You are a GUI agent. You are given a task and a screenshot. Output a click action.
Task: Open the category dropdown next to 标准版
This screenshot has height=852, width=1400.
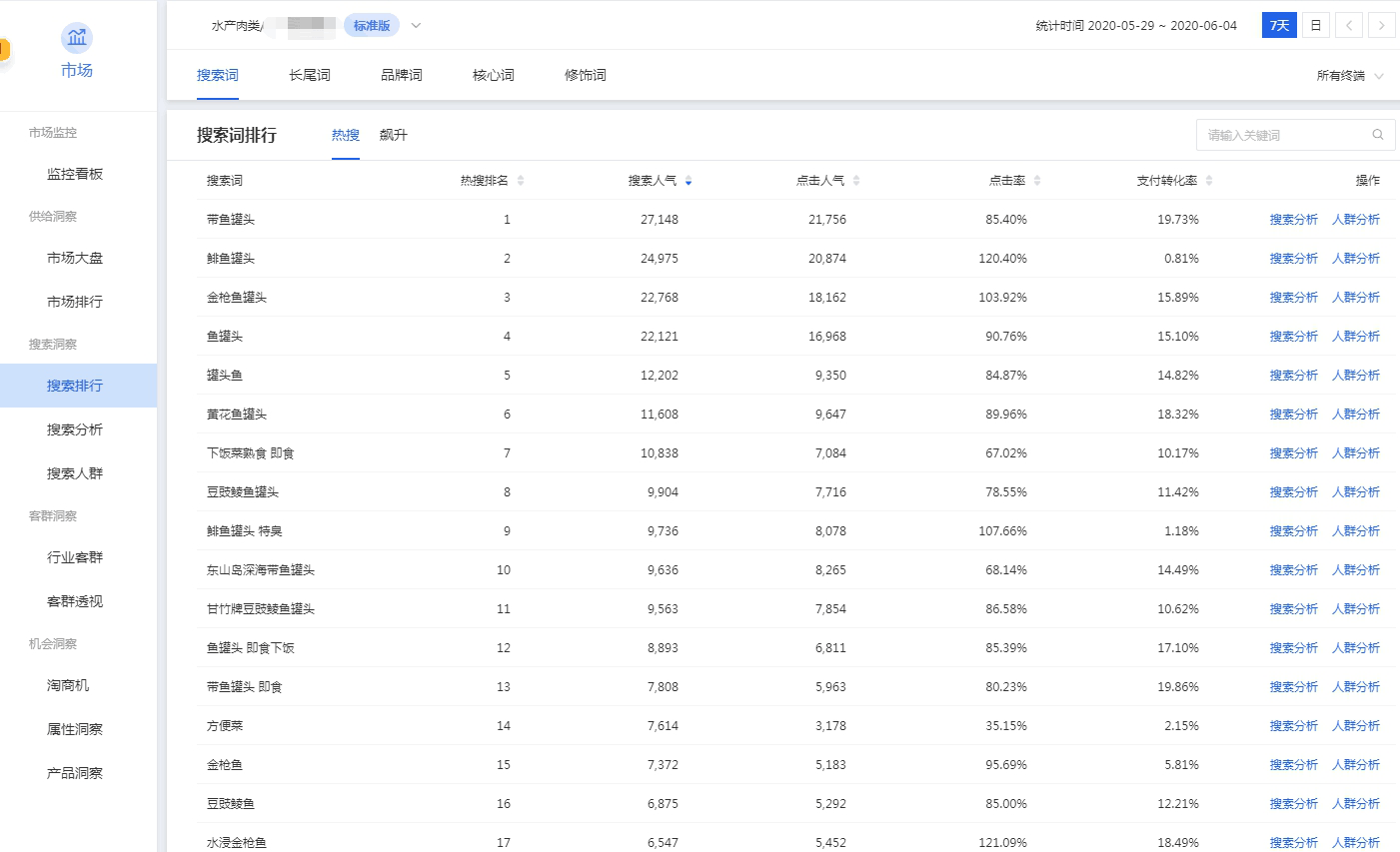pos(416,26)
